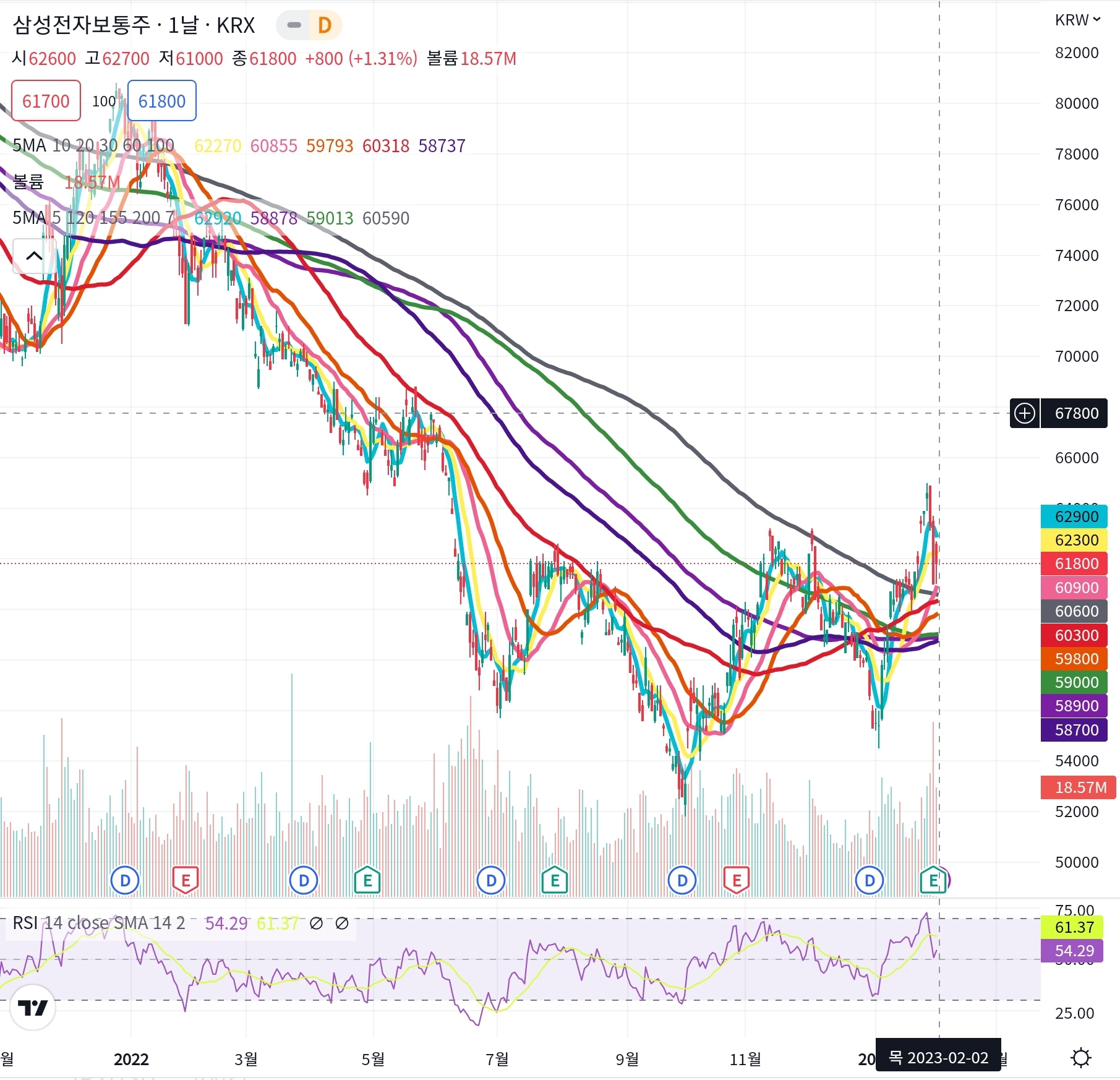Image resolution: width=1120 pixels, height=1080 pixels.
Task: Tap the +800 (+1.31%) change value
Action: click(361, 59)
